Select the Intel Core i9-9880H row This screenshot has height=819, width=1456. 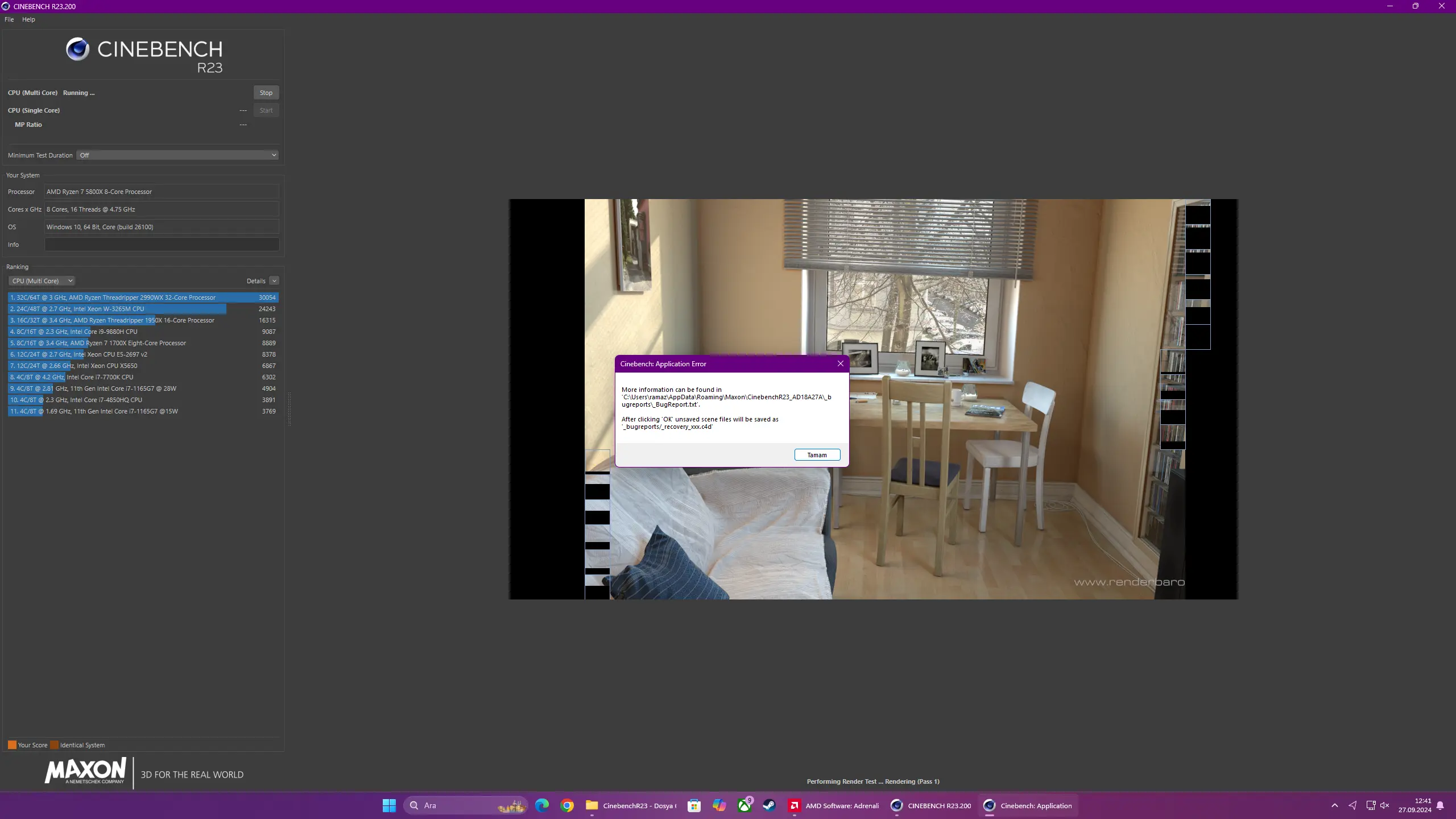143,332
